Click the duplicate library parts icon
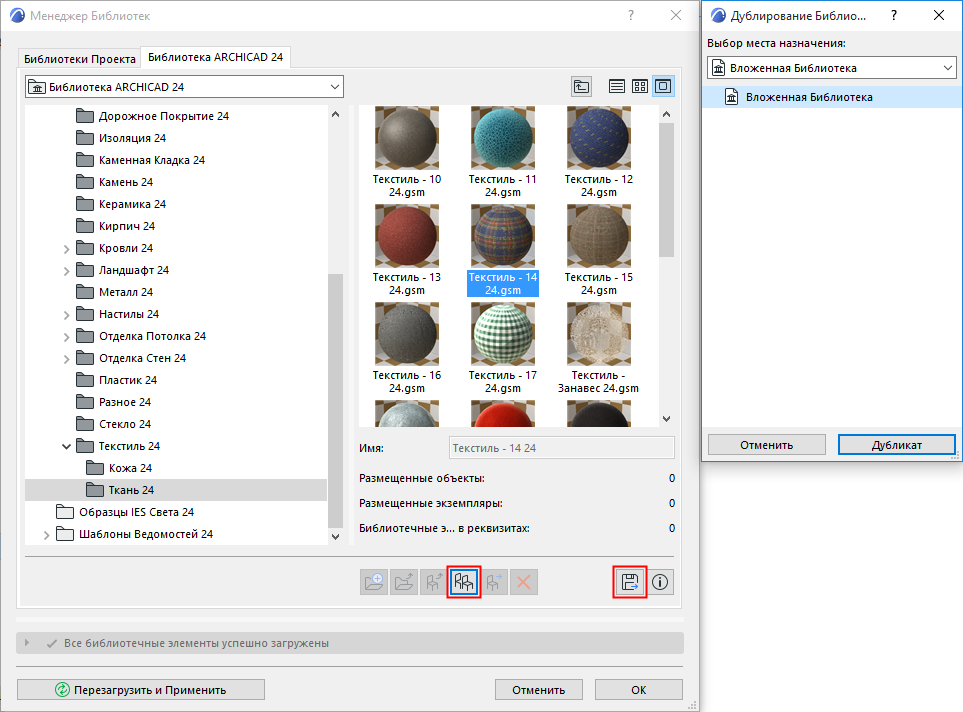 tap(464, 582)
